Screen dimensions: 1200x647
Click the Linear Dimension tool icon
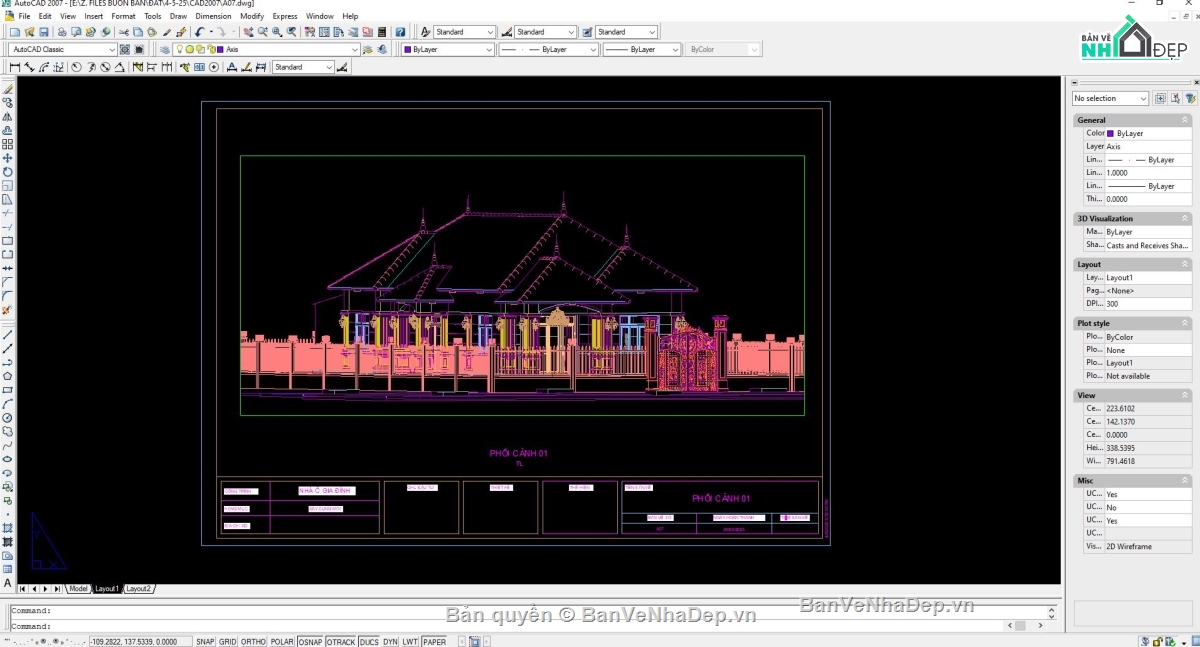(x=14, y=67)
